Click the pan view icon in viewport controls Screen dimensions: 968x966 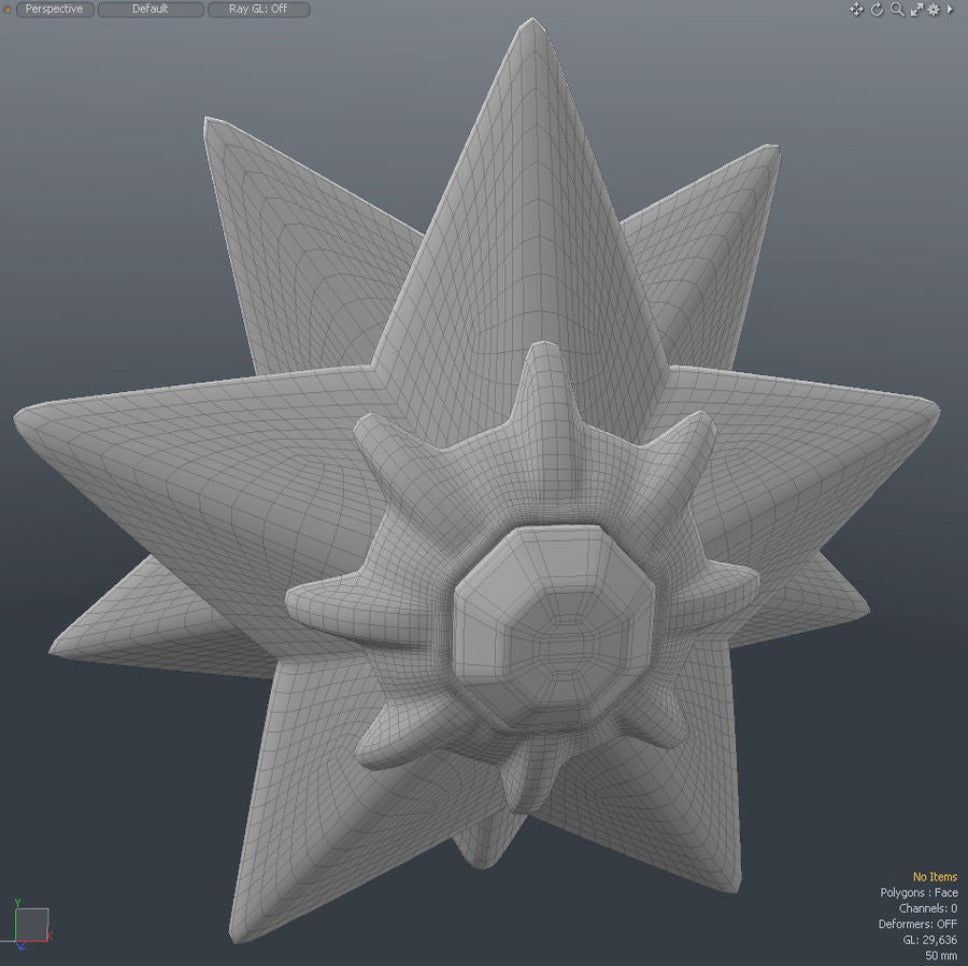856,9
